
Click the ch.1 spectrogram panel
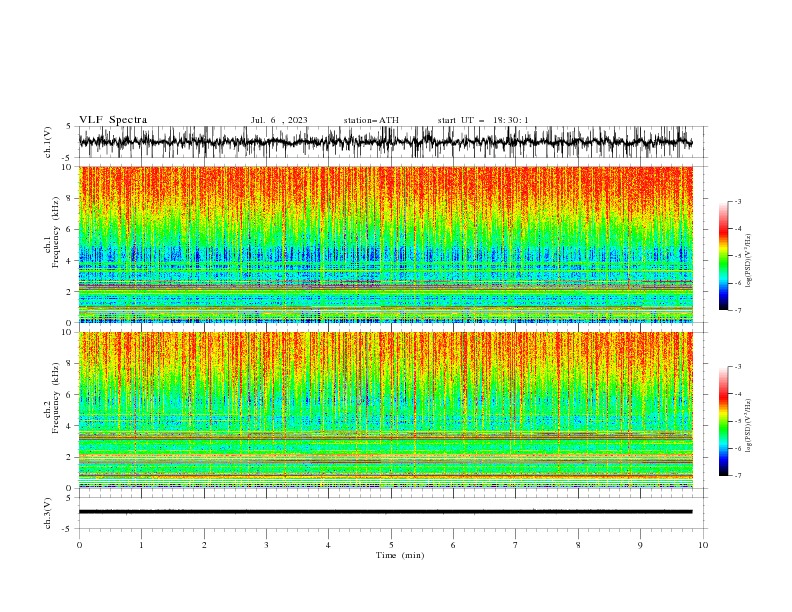coord(385,244)
